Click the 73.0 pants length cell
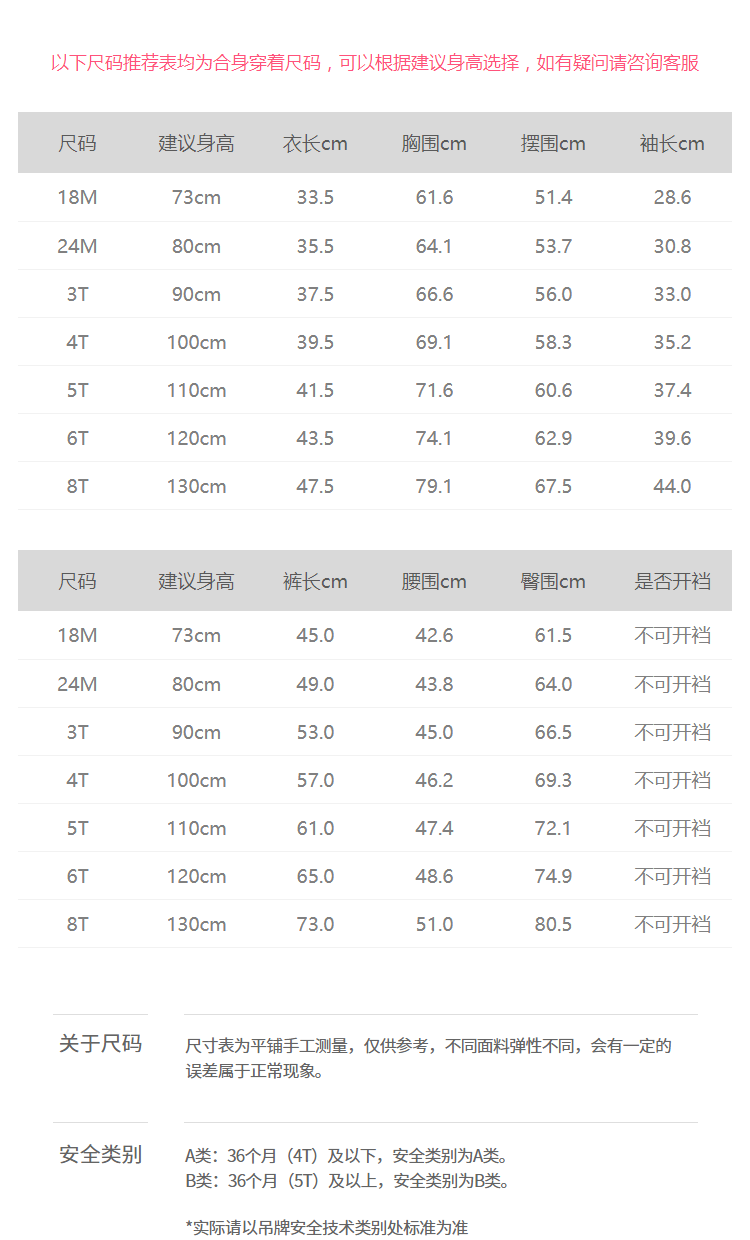The image size is (750, 1240). point(315,924)
